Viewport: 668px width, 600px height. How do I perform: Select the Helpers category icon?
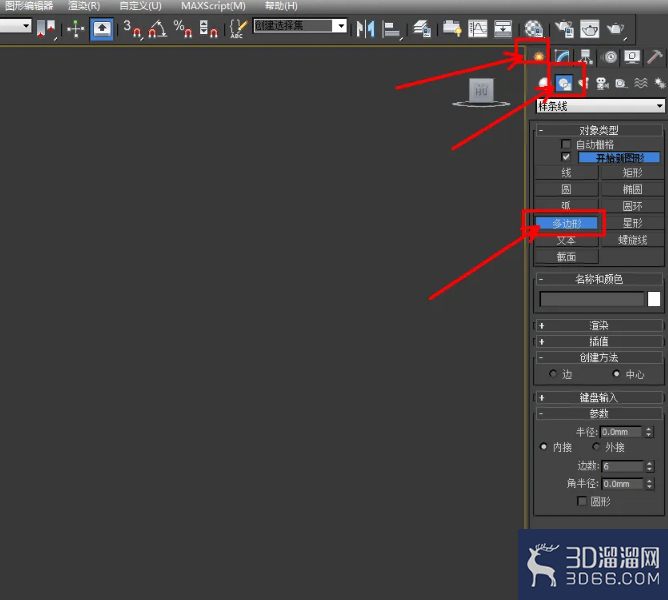pyautogui.click(x=621, y=83)
